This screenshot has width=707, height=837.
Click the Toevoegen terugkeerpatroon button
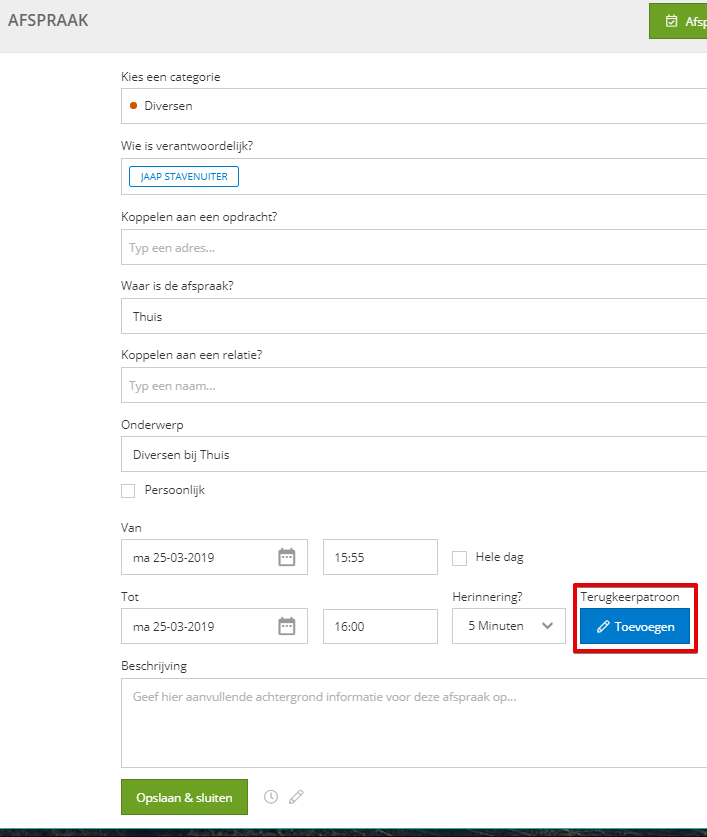(x=635, y=626)
